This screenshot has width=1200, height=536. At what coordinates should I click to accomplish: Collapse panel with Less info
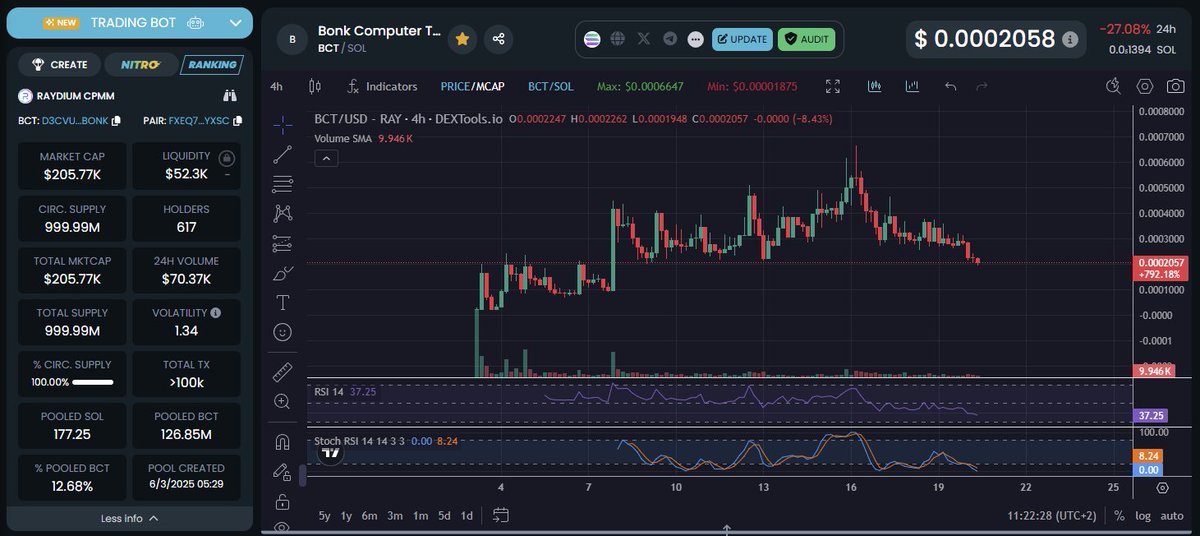click(130, 518)
